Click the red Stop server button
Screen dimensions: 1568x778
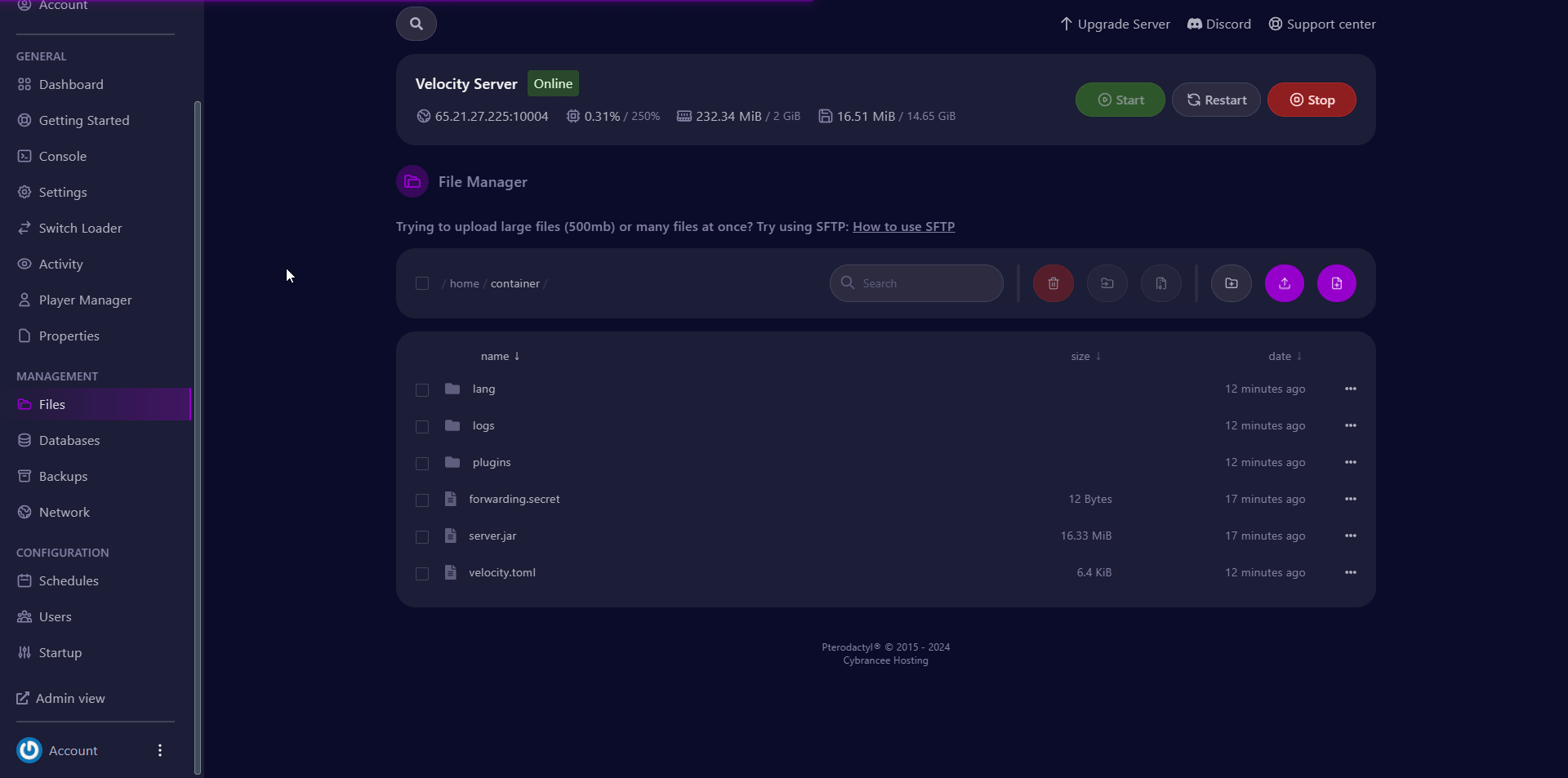(x=1312, y=100)
